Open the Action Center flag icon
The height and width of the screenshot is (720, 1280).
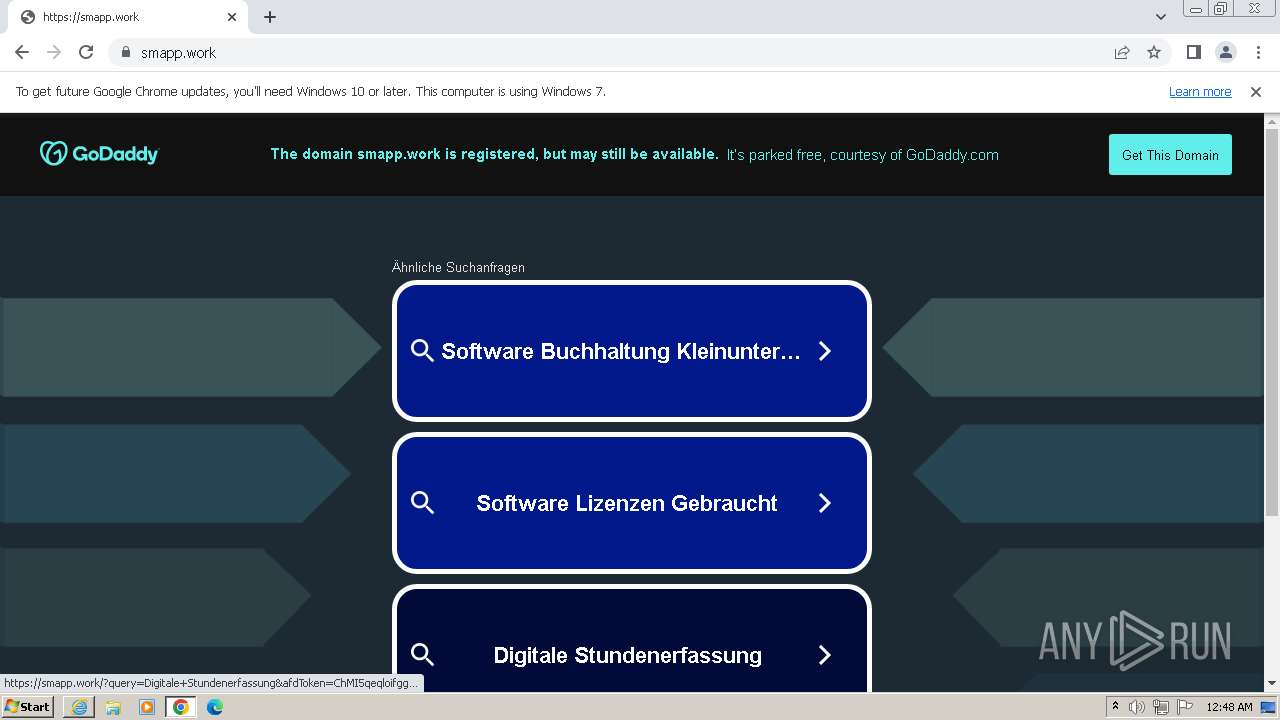click(1183, 707)
